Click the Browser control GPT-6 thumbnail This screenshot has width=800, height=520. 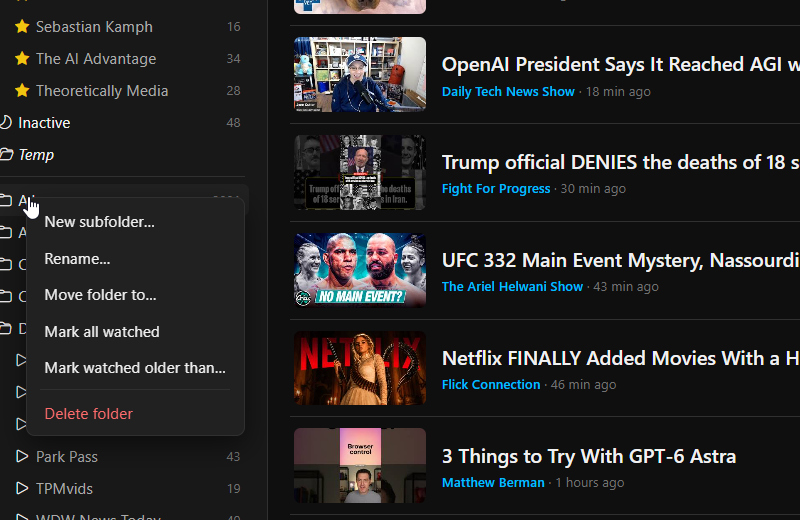[x=360, y=465]
